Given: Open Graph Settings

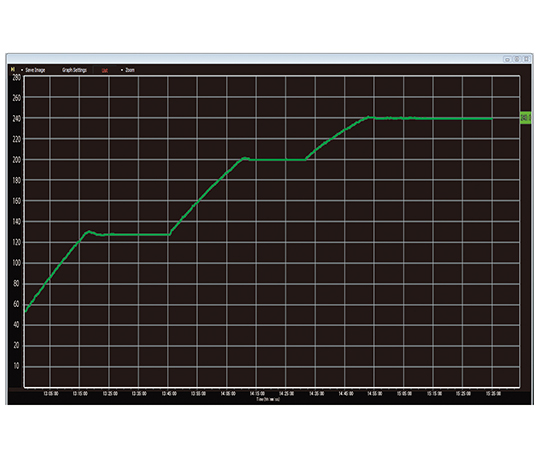Looking at the screenshot, I should pos(74,70).
